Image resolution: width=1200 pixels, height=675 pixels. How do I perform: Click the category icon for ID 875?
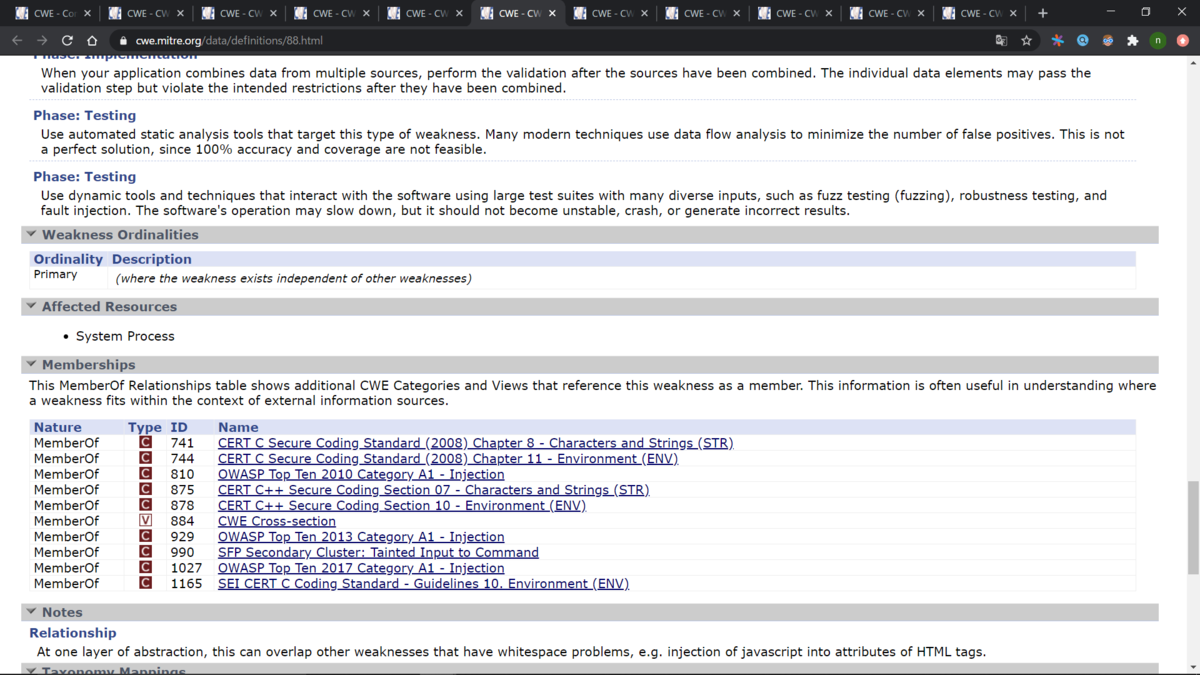pyautogui.click(x=145, y=490)
